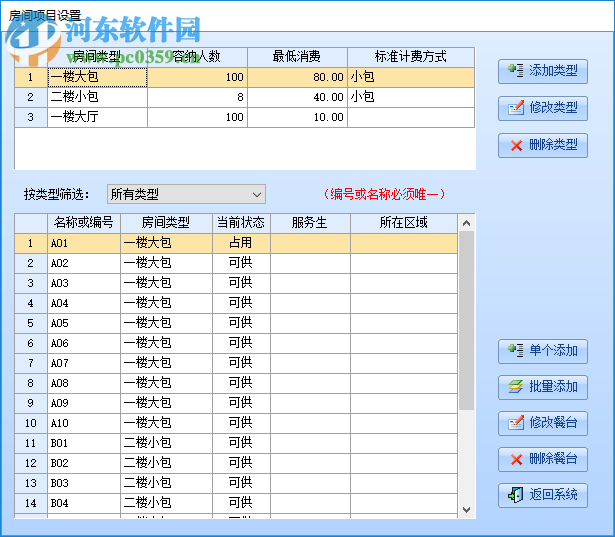Click the 最低消费 column header

[297, 57]
